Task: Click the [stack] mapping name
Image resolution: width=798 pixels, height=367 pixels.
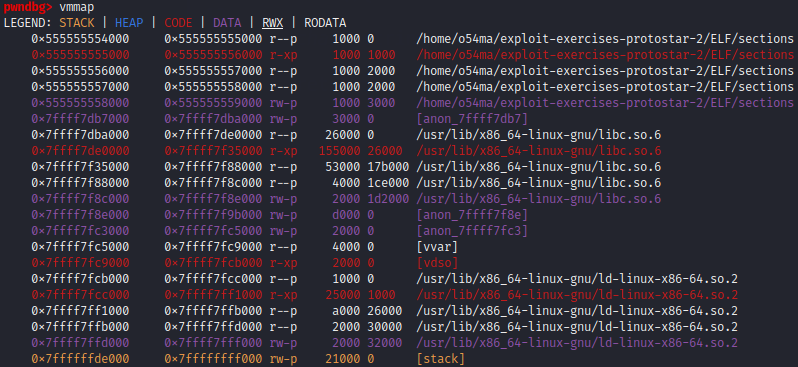Action: [441, 359]
